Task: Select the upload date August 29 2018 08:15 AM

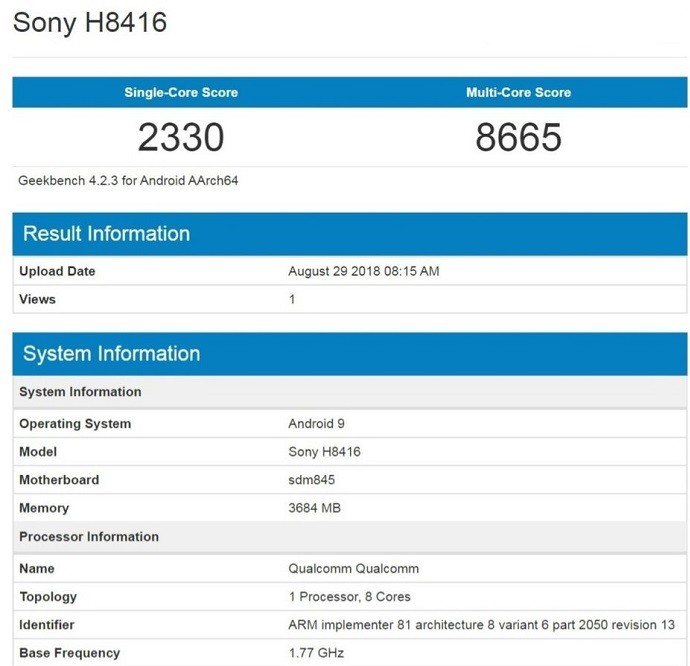Action: (x=363, y=271)
